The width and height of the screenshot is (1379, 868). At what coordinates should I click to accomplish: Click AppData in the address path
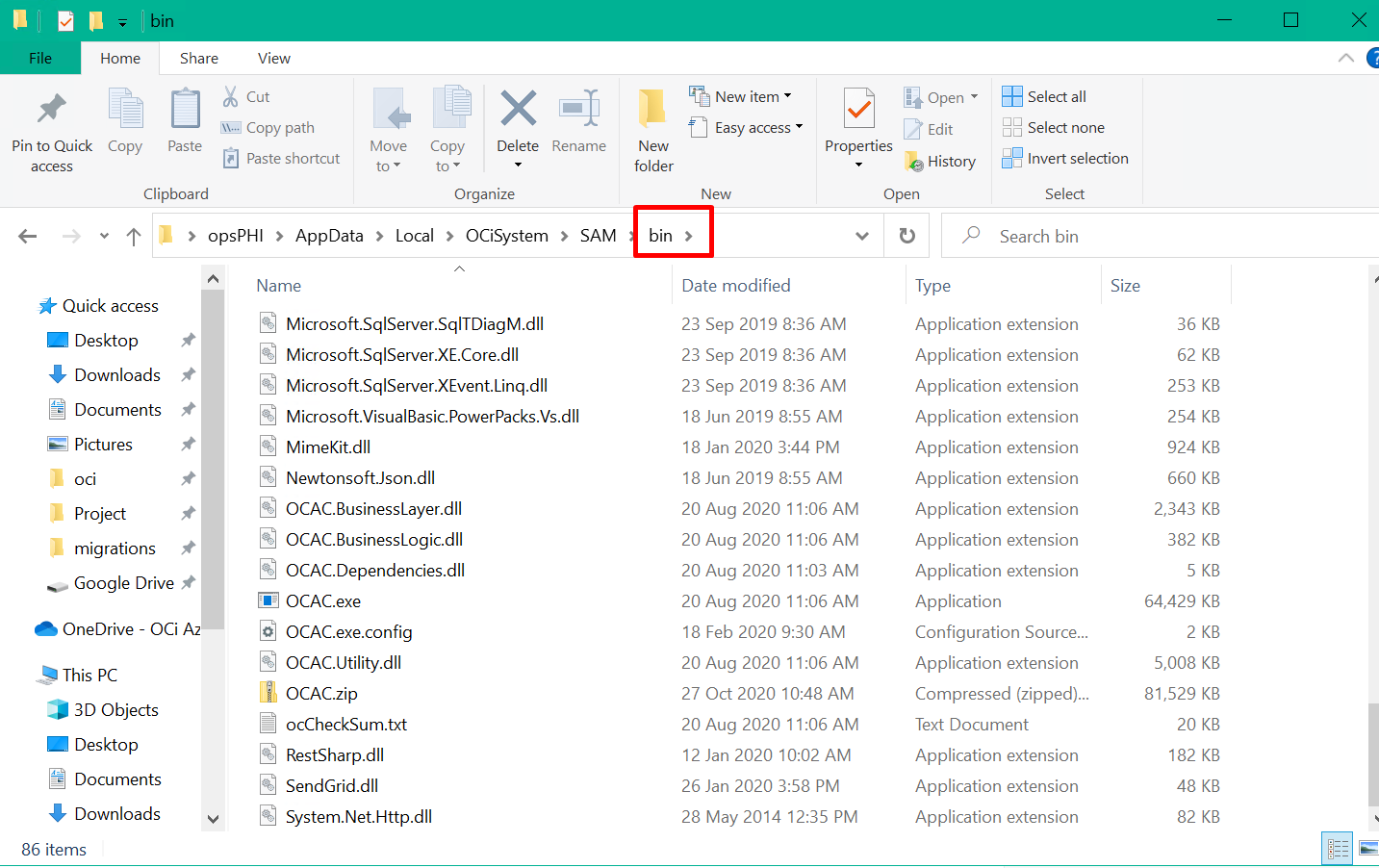coord(329,236)
